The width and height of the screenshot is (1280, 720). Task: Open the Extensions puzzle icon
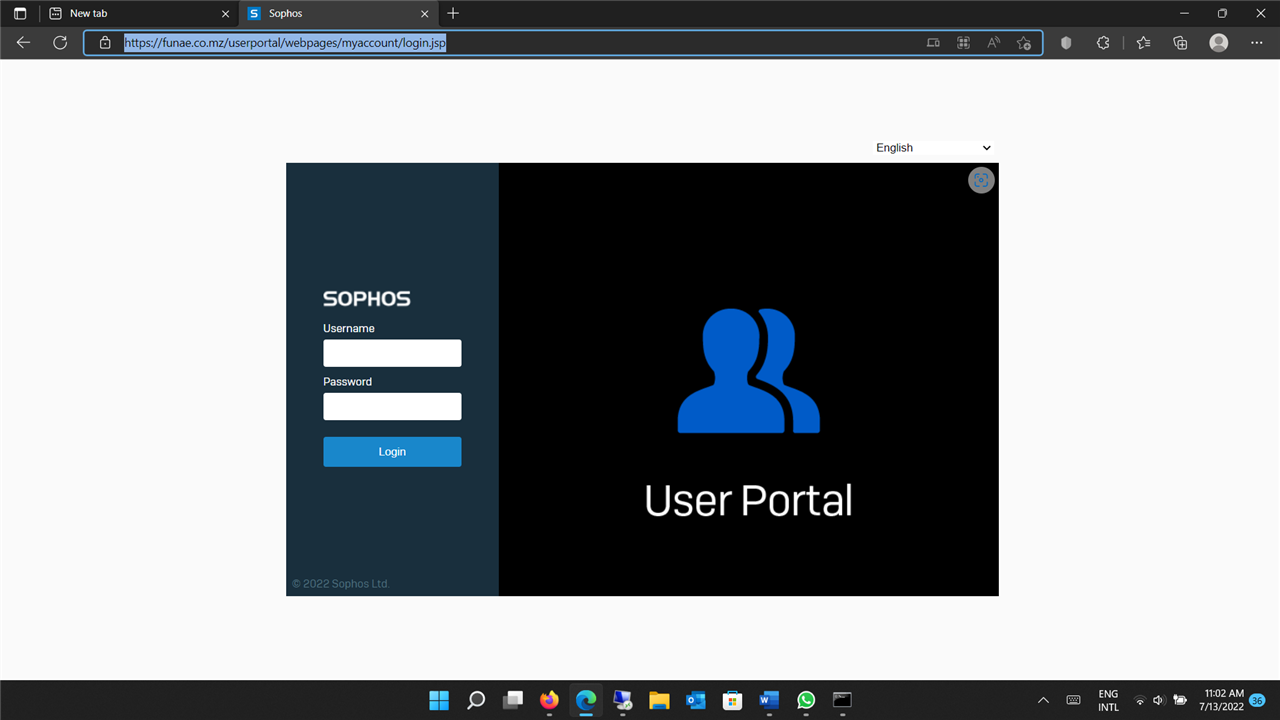[x=1103, y=43]
